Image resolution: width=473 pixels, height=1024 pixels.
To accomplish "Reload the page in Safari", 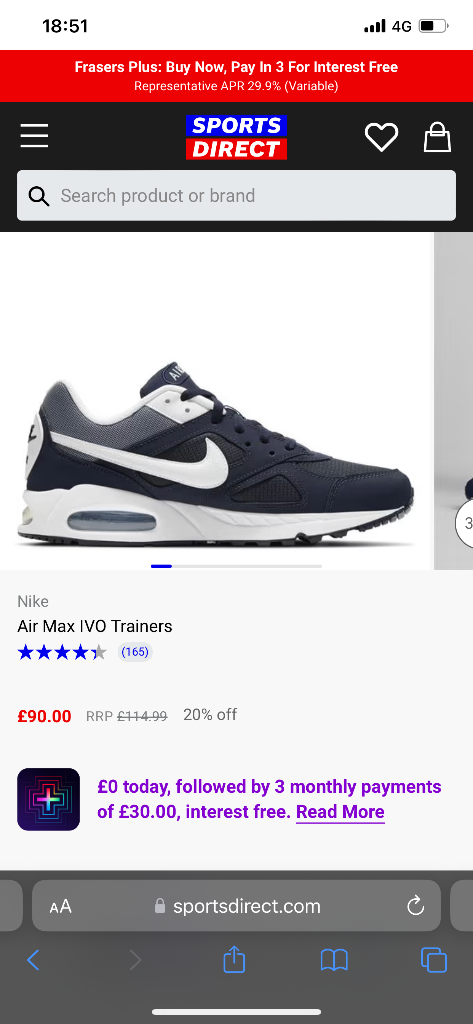I will [x=416, y=906].
